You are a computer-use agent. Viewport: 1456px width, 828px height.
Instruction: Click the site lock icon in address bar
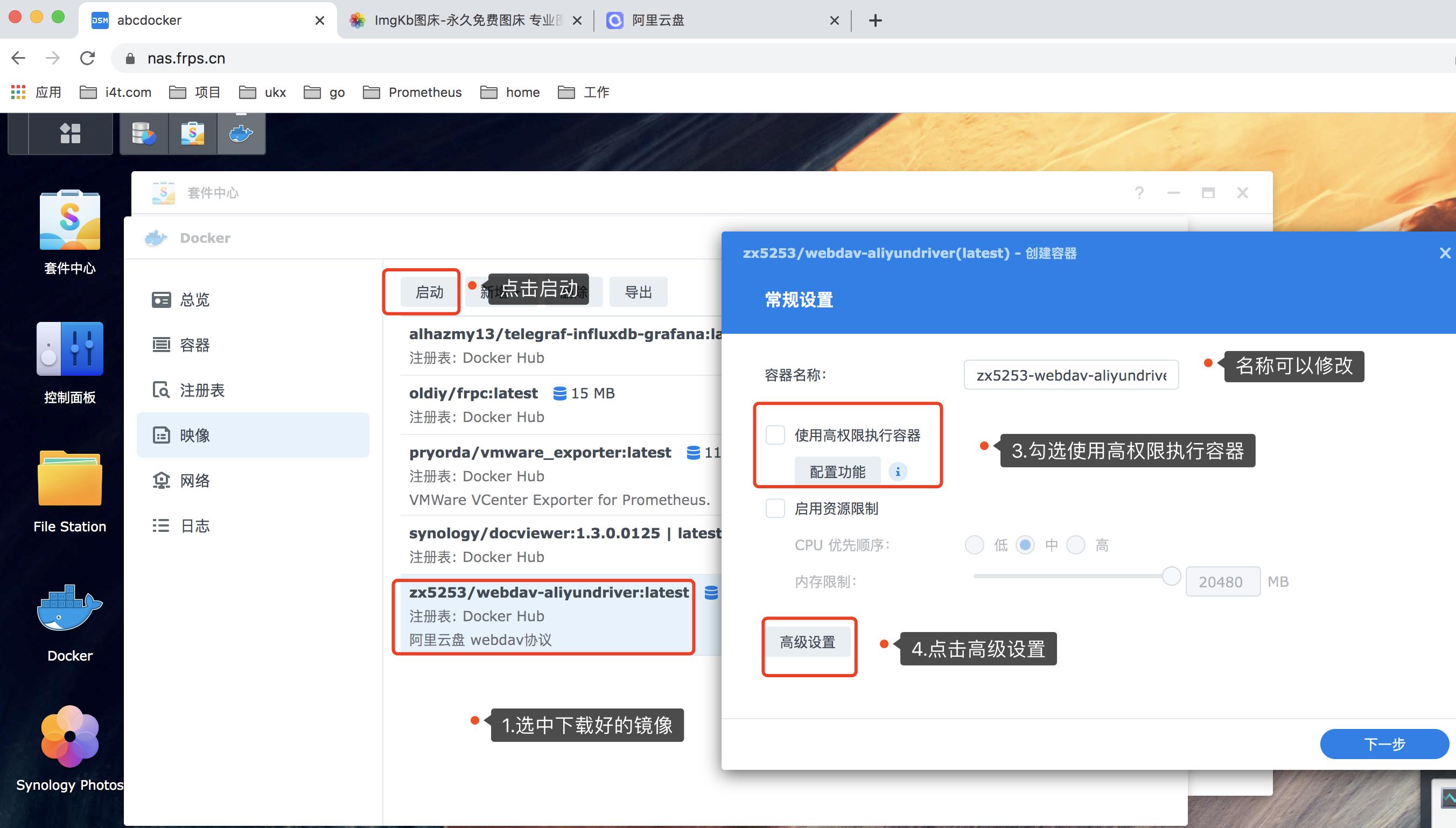(130, 58)
